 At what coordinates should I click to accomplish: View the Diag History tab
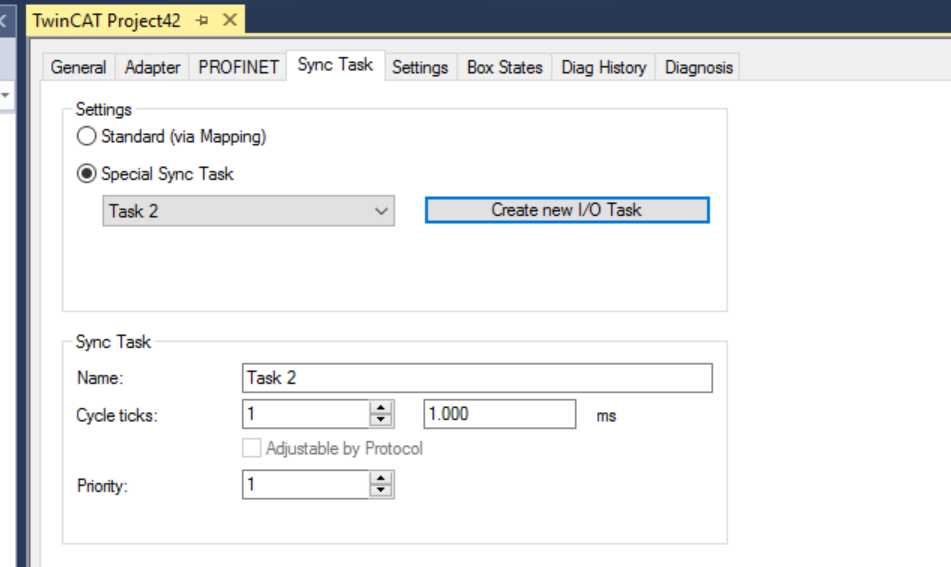coord(603,67)
